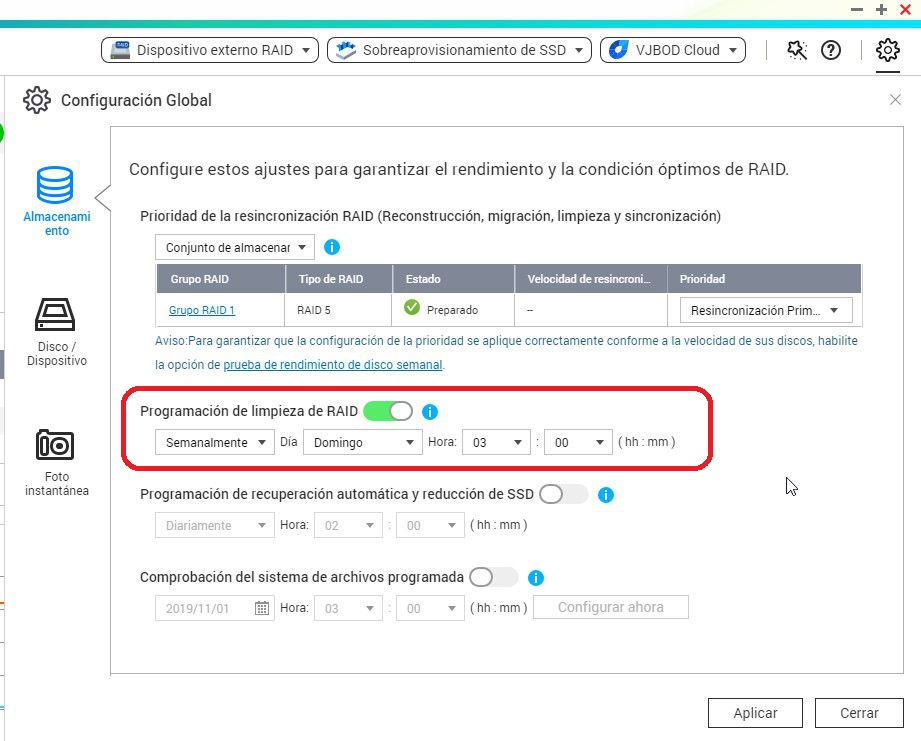921x741 pixels.
Task: Open Dispositivo externo RAID menu
Action: coord(210,50)
